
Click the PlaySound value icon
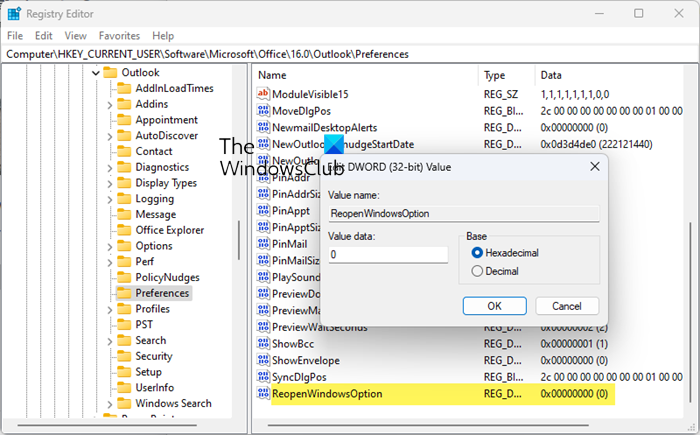[x=263, y=277]
